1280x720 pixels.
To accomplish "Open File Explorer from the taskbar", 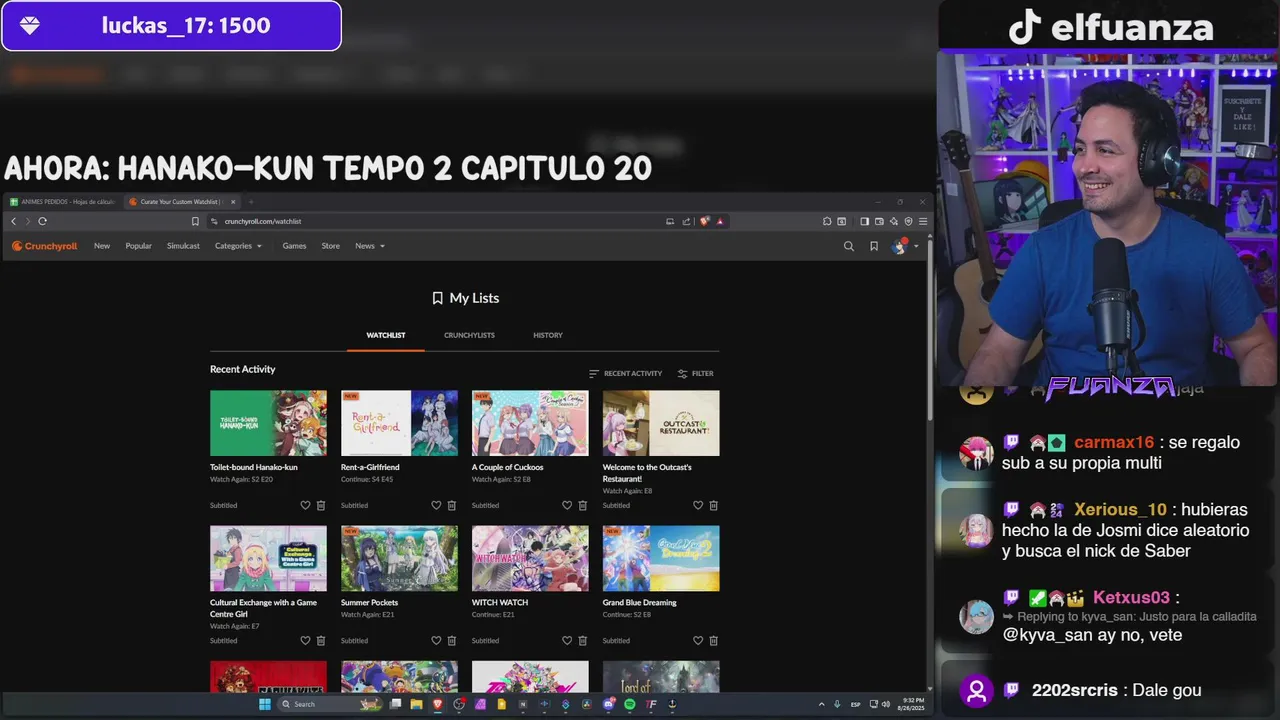I will tap(416, 704).
